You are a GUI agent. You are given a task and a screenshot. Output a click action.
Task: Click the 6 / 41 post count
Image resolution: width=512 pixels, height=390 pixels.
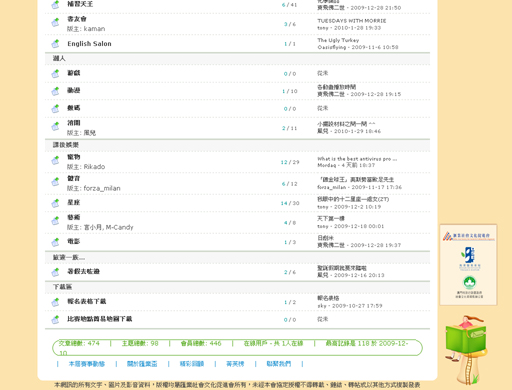coord(289,5)
